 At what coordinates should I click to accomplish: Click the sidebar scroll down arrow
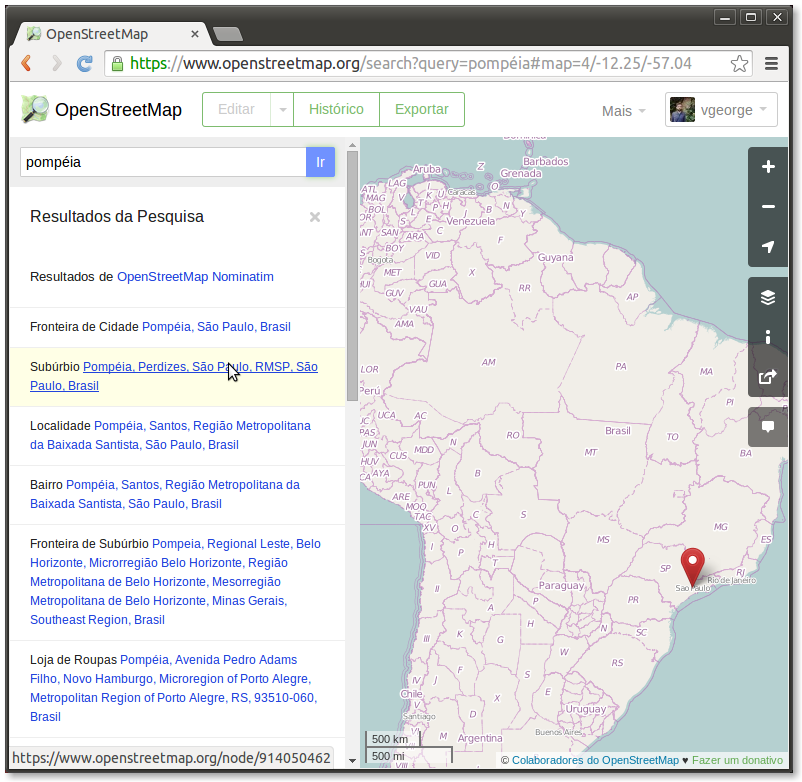tap(352, 761)
